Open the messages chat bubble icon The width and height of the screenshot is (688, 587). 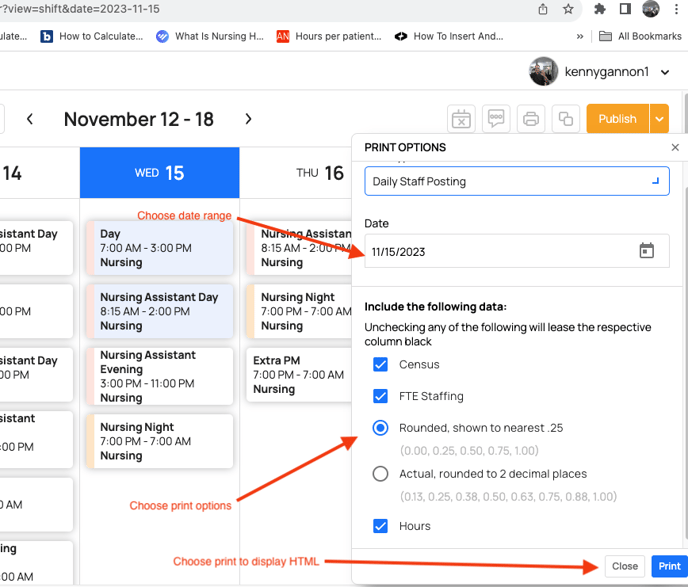(x=496, y=118)
